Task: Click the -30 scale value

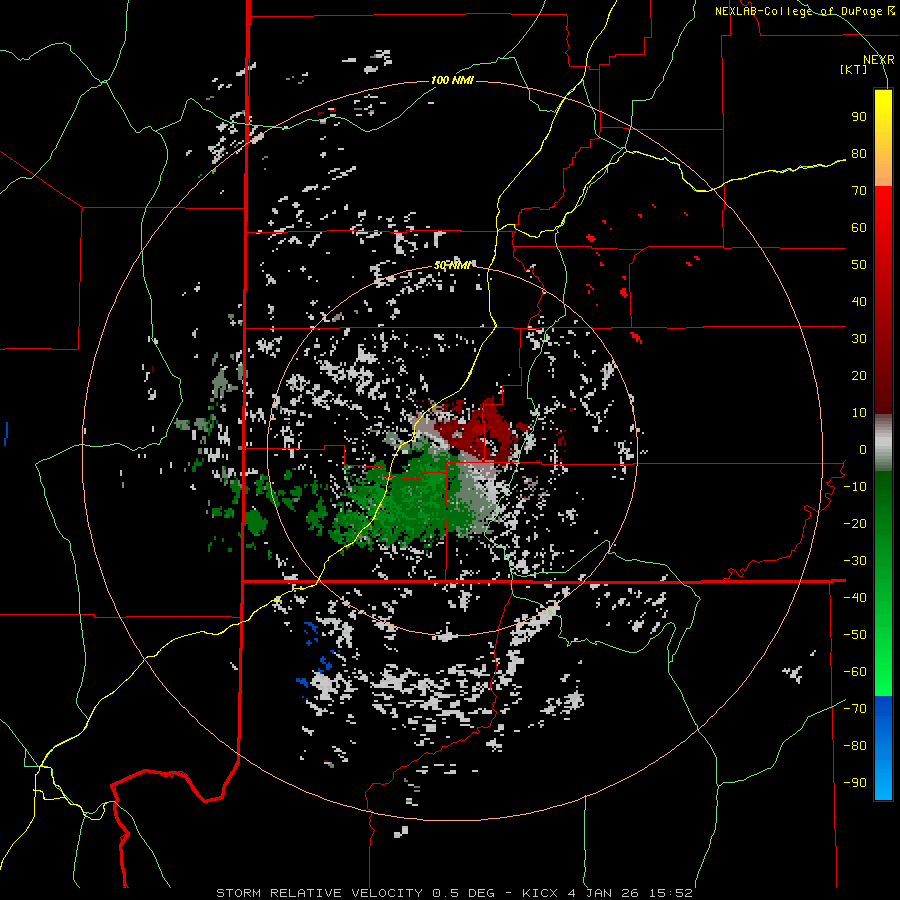Action: 855,561
